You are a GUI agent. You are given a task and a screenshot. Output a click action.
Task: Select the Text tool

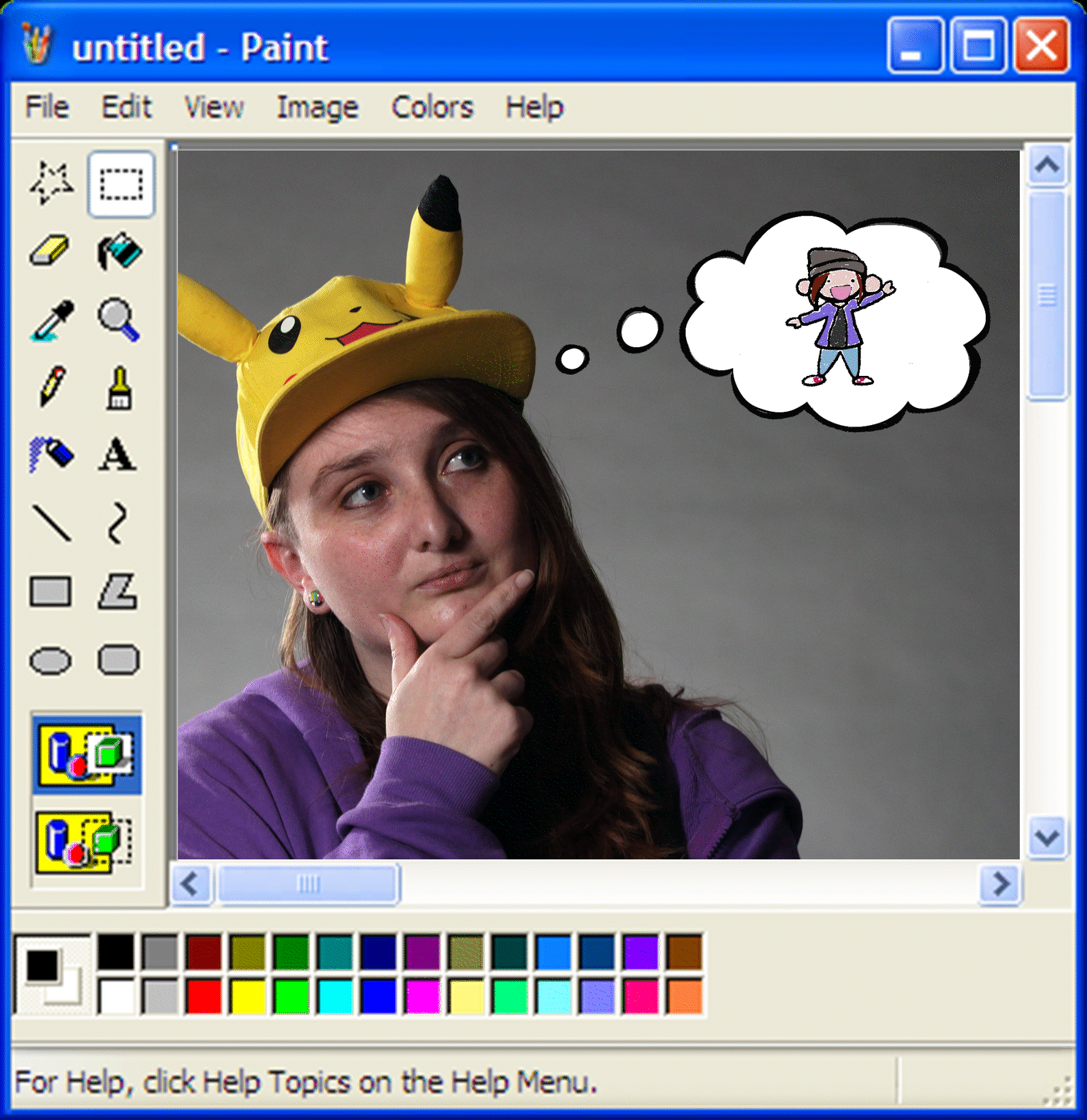pos(118,455)
